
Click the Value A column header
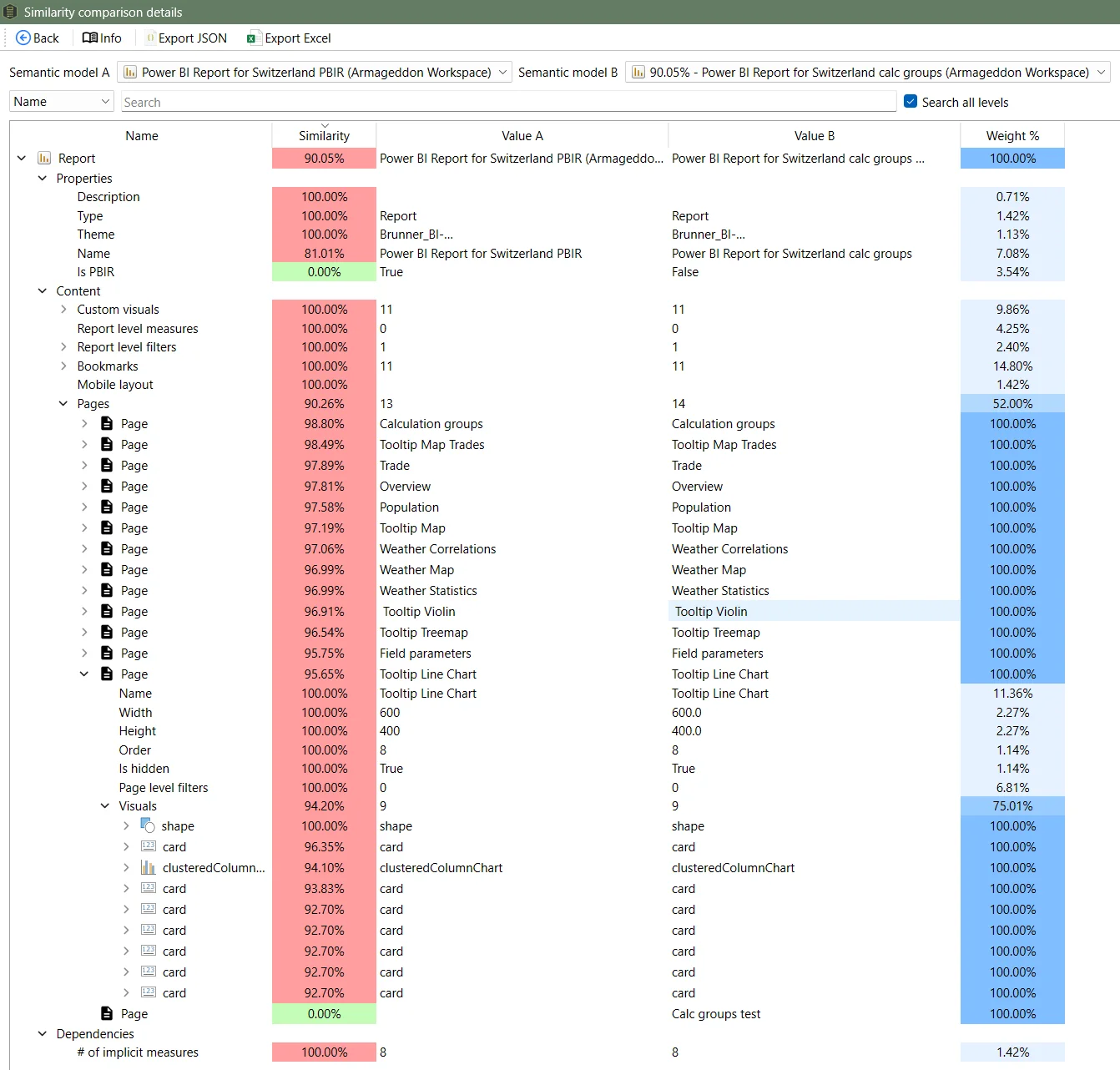(522, 135)
